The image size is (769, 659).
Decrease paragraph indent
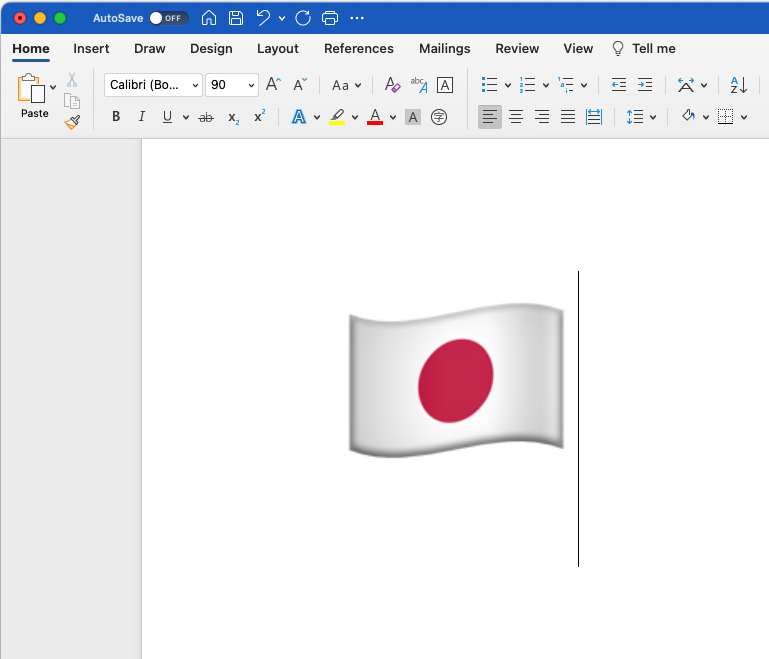pos(619,85)
